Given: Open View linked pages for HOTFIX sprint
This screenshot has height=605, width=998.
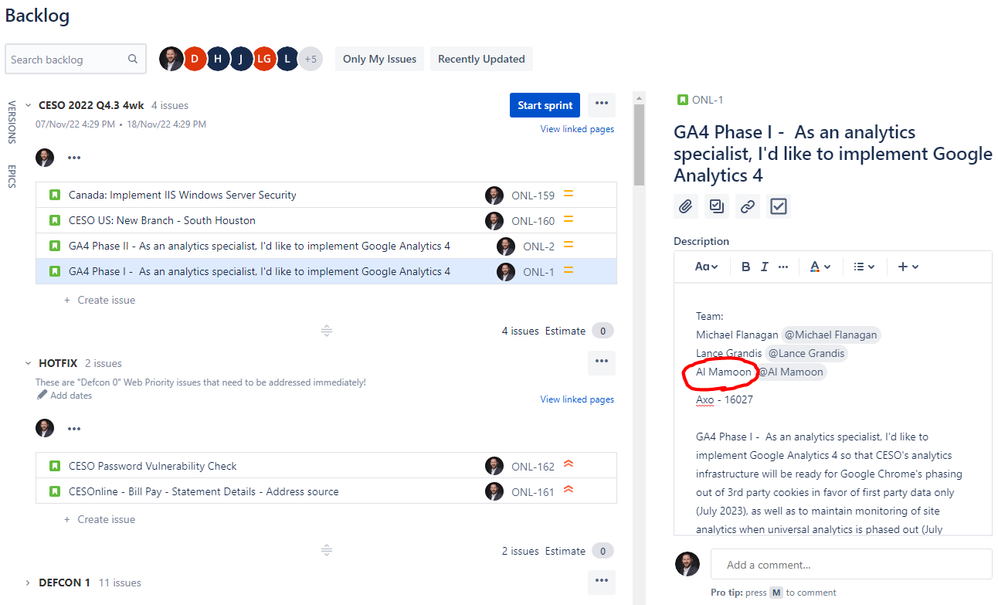Looking at the screenshot, I should [x=577, y=399].
